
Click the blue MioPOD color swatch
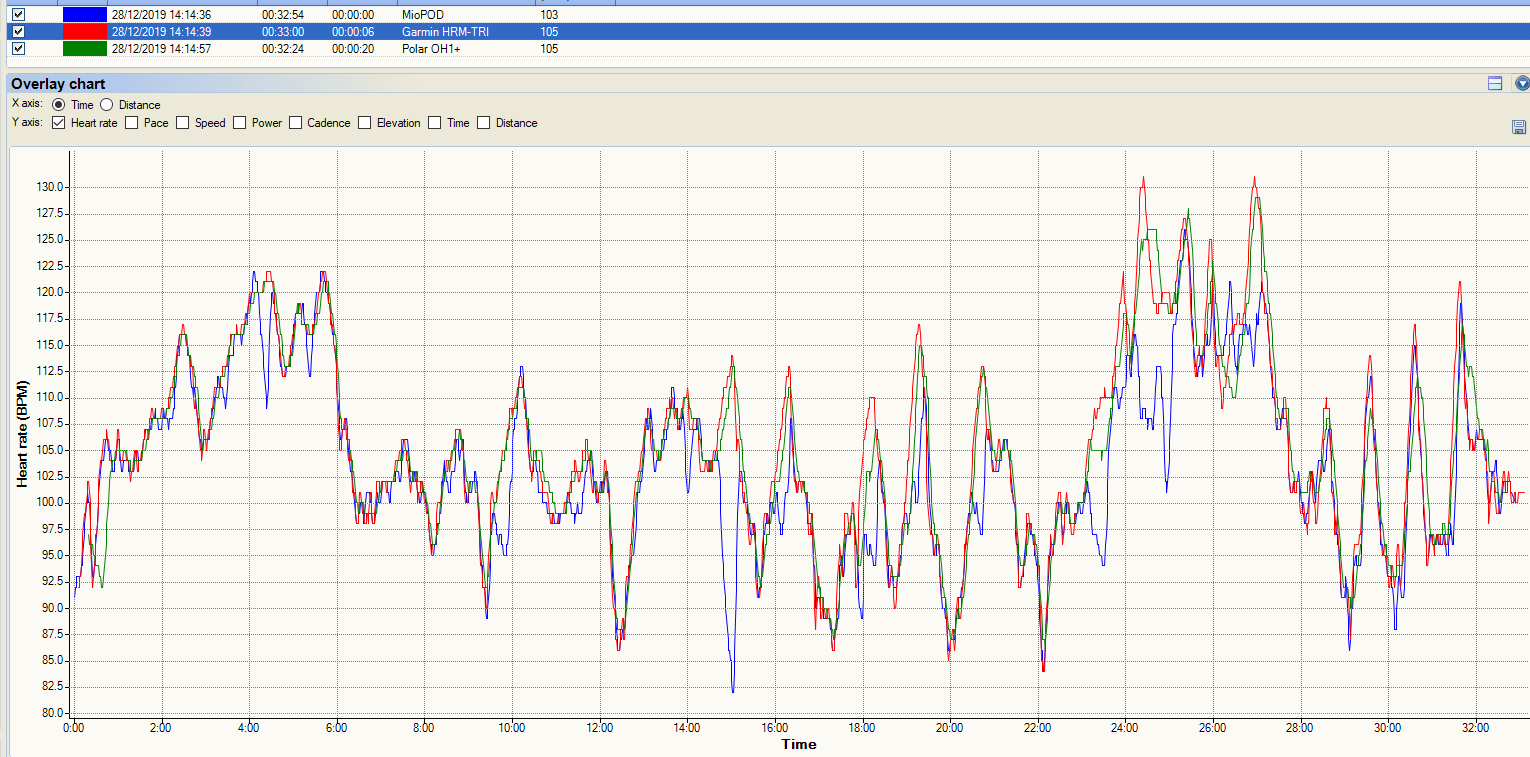pyautogui.click(x=84, y=15)
